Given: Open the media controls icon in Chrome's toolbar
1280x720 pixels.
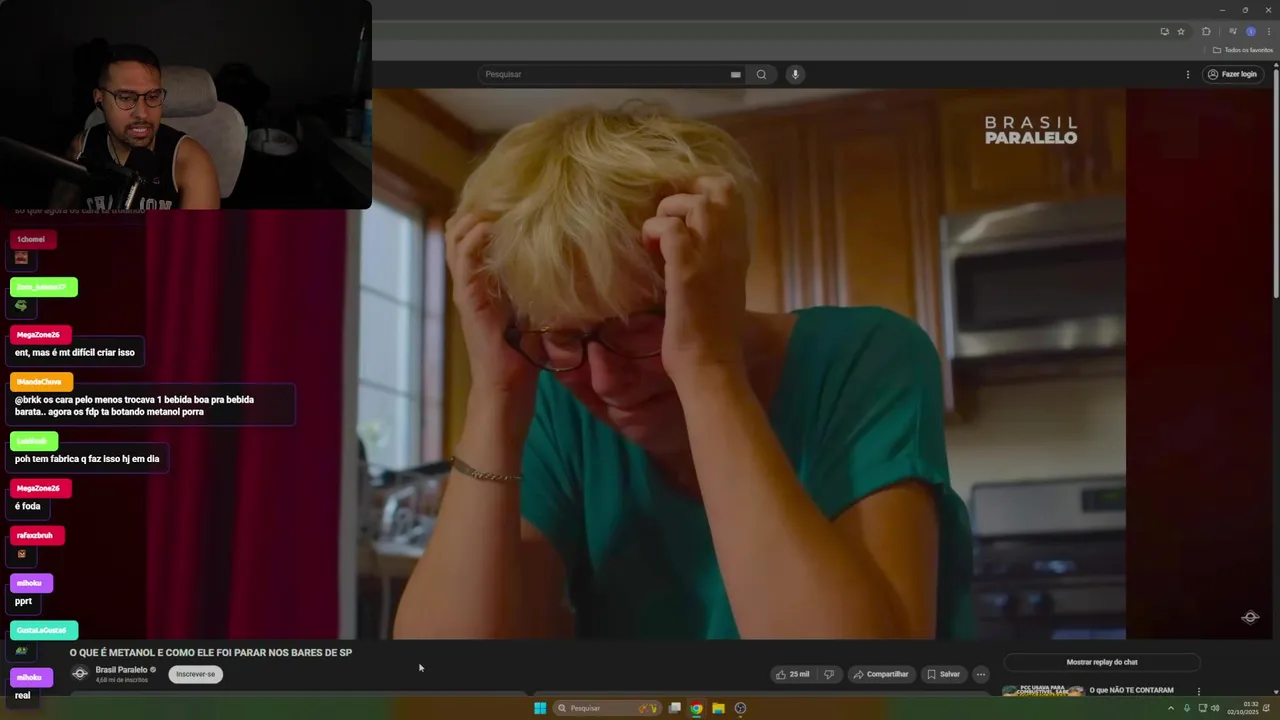Looking at the screenshot, I should coord(1232,31).
